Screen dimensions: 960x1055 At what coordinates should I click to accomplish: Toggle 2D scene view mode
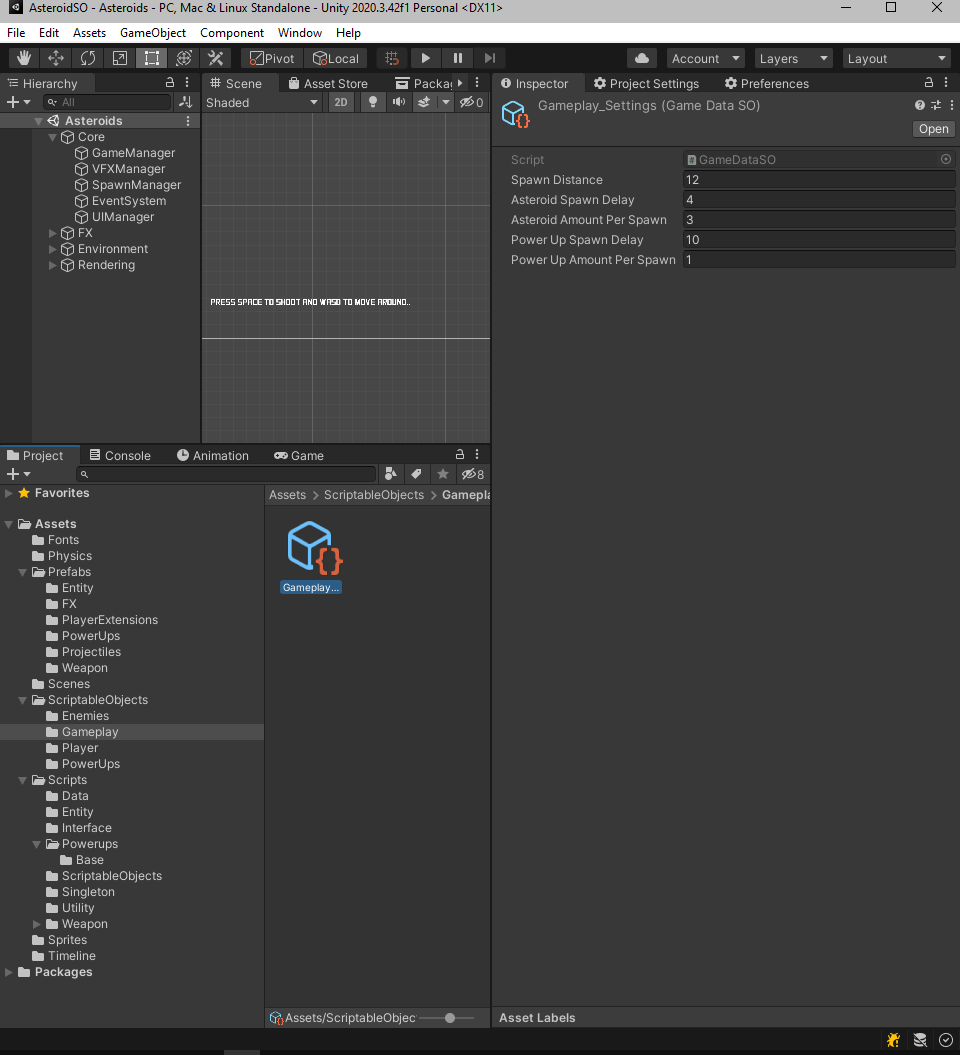[341, 102]
